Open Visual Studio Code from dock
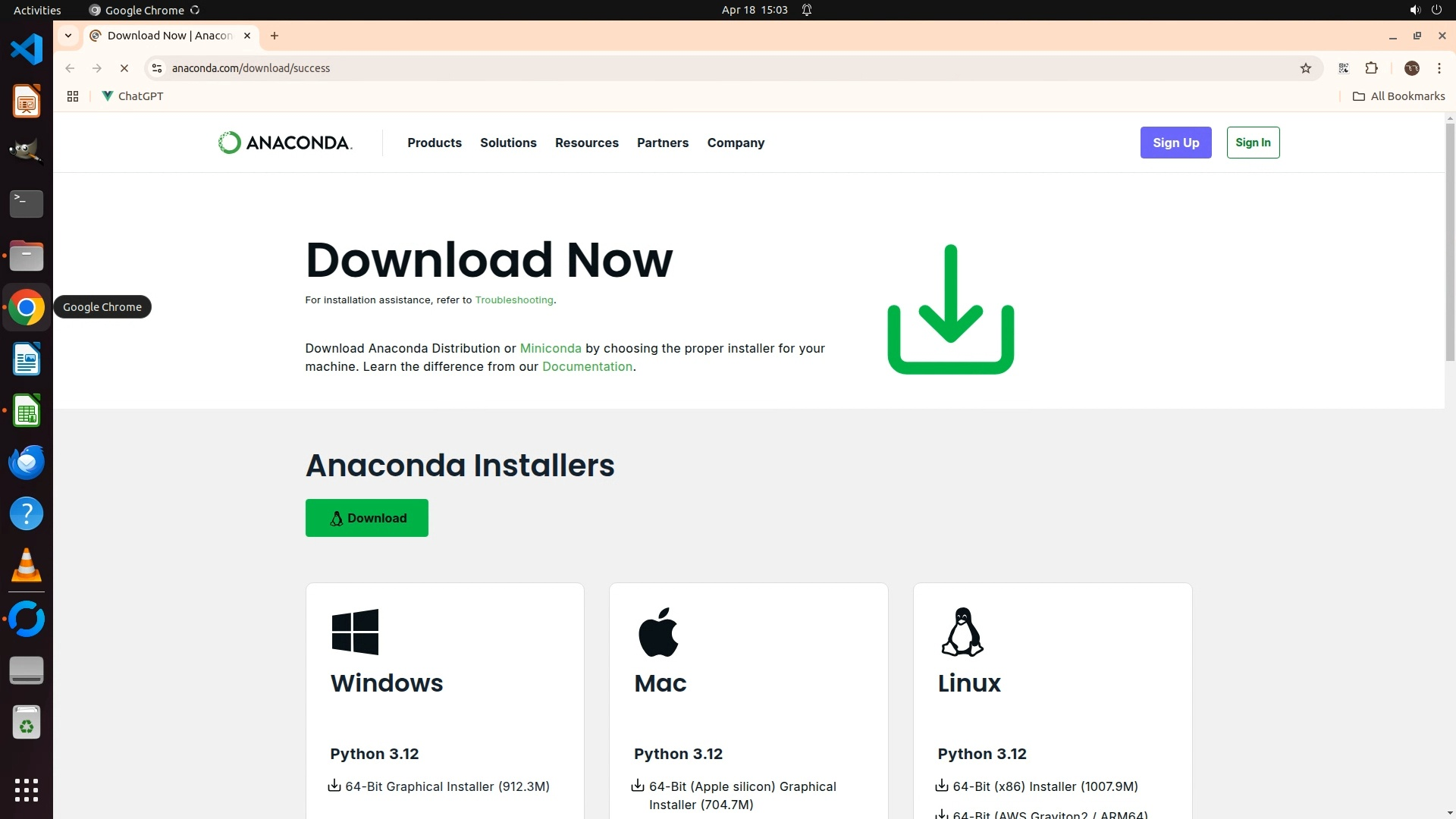 point(27,49)
